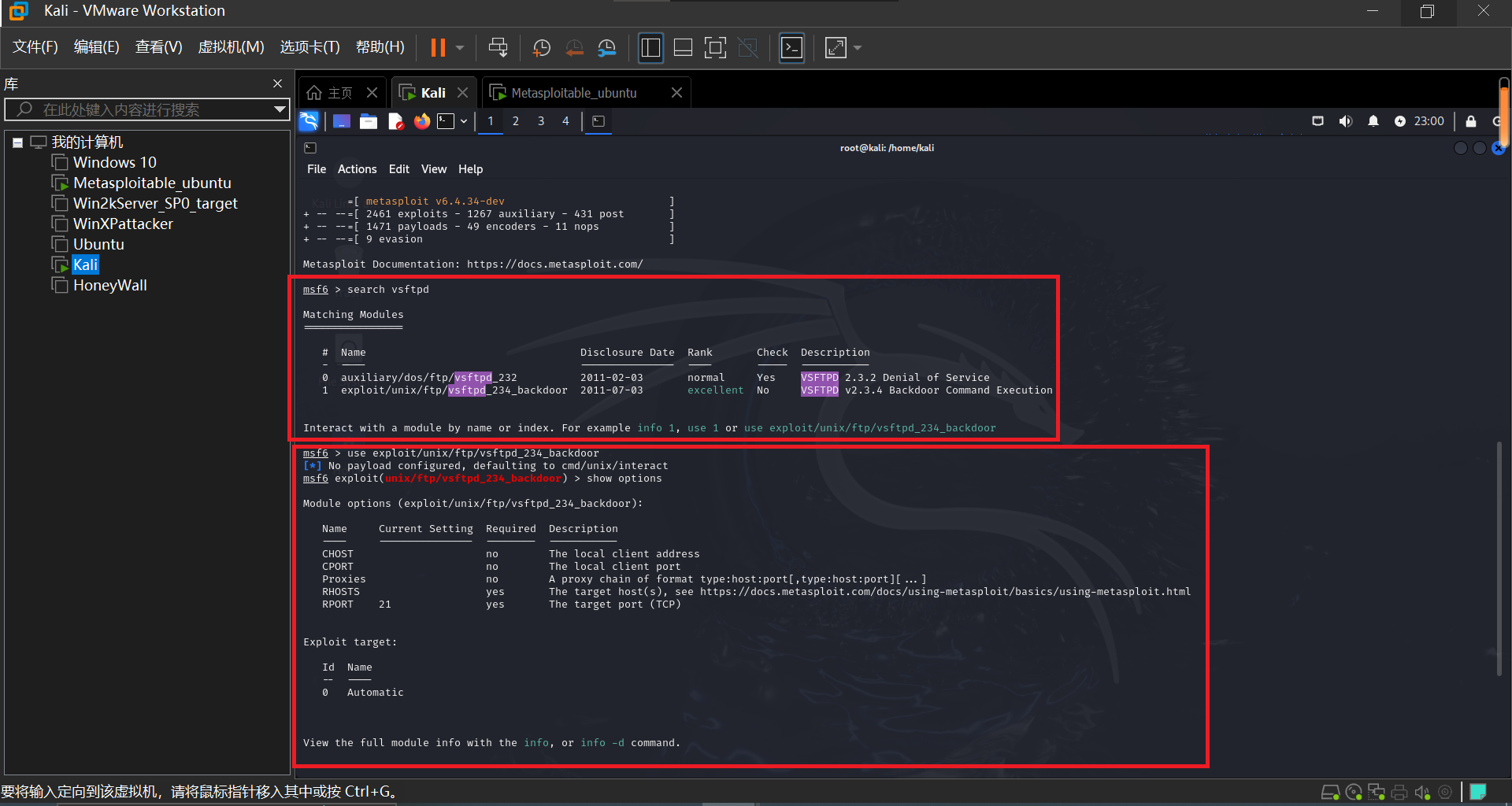Close the library panel
Image resolution: width=1512 pixels, height=806 pixels.
coord(277,83)
